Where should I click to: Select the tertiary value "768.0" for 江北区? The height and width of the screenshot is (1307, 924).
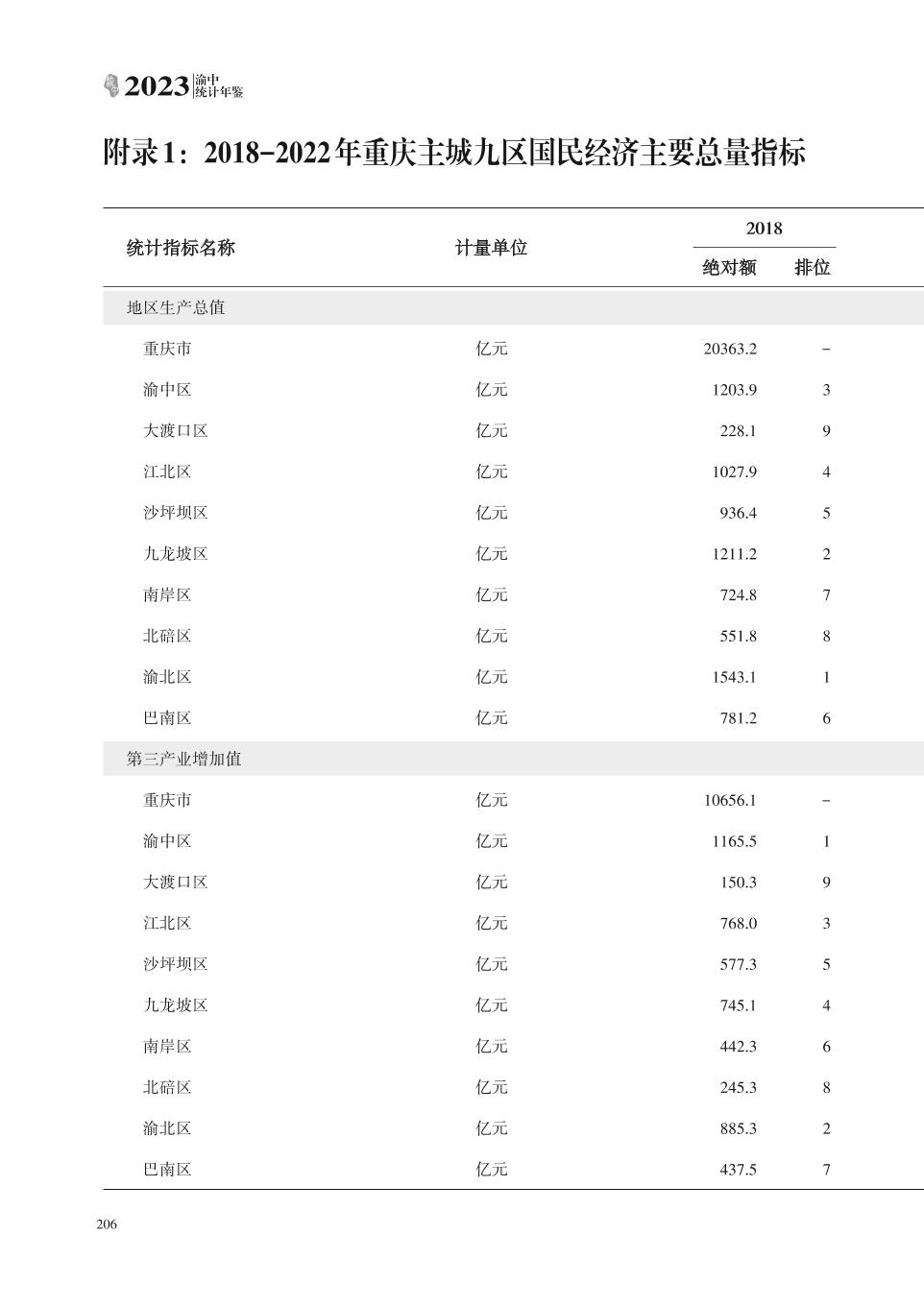pyautogui.click(x=739, y=924)
